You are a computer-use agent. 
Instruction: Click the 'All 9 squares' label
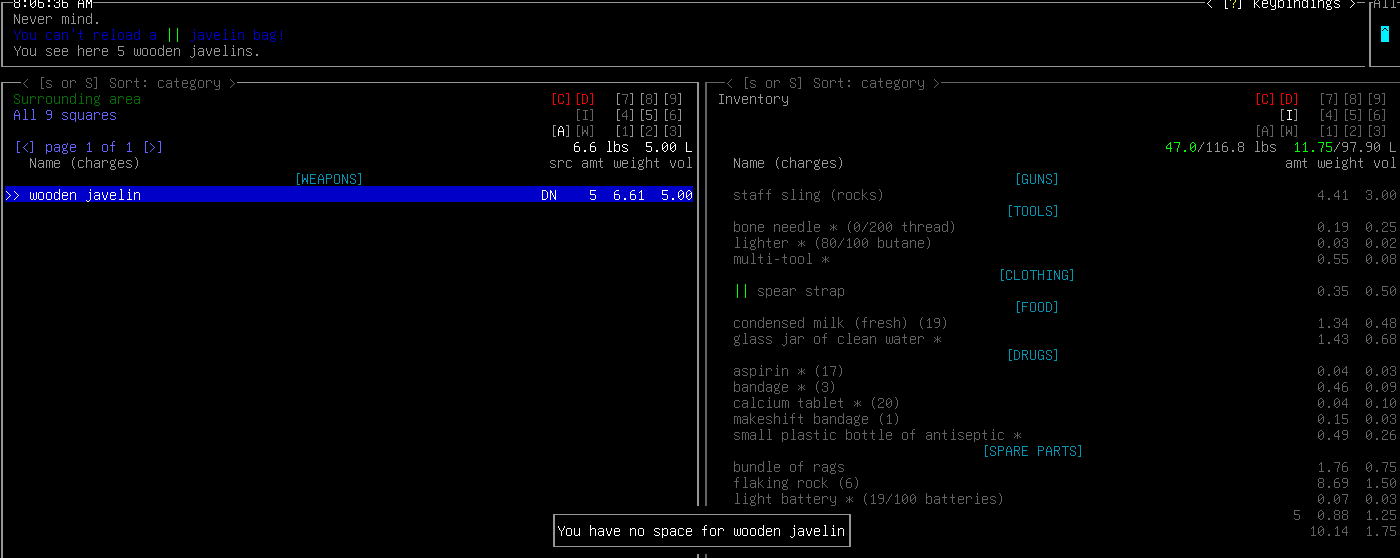coord(65,115)
